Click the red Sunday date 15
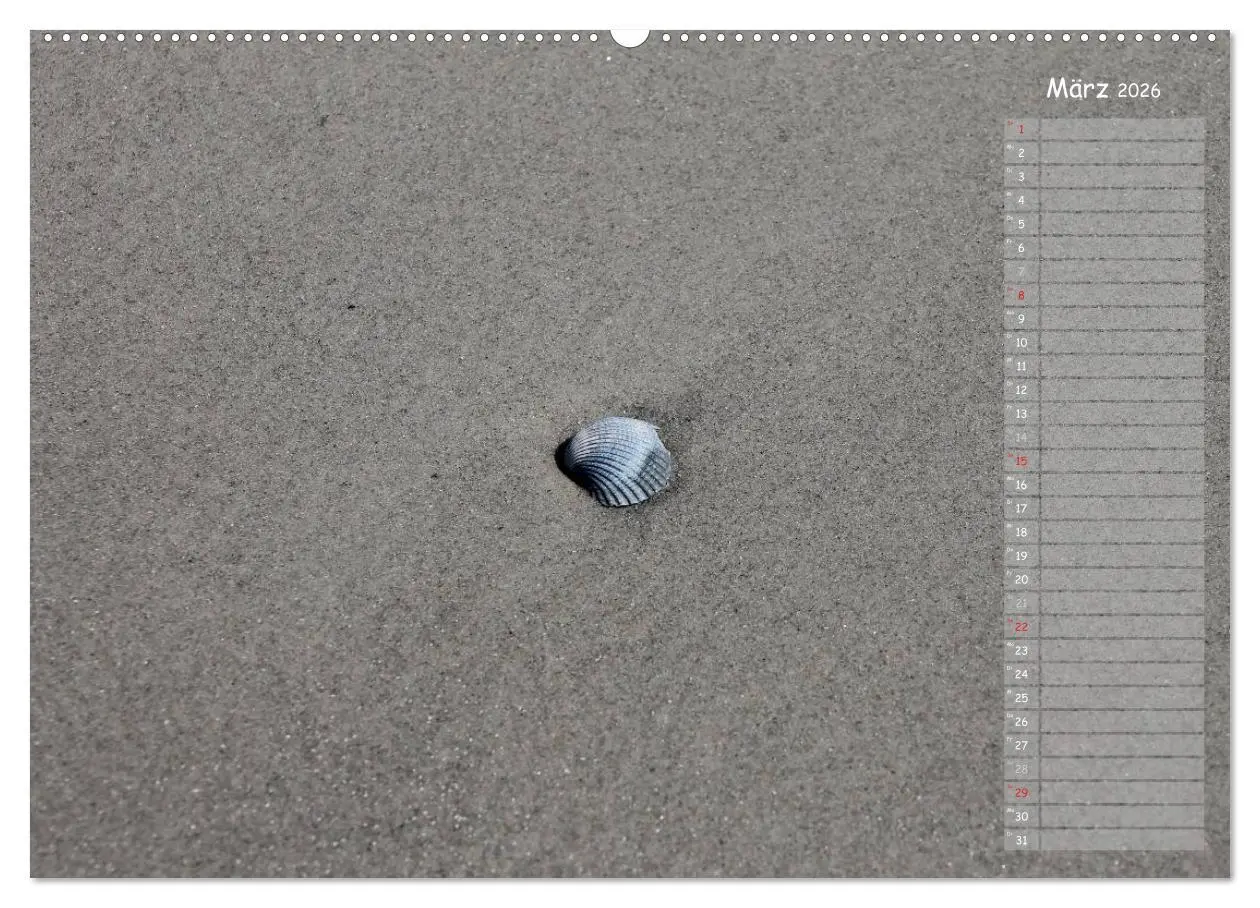 [x=1021, y=461]
